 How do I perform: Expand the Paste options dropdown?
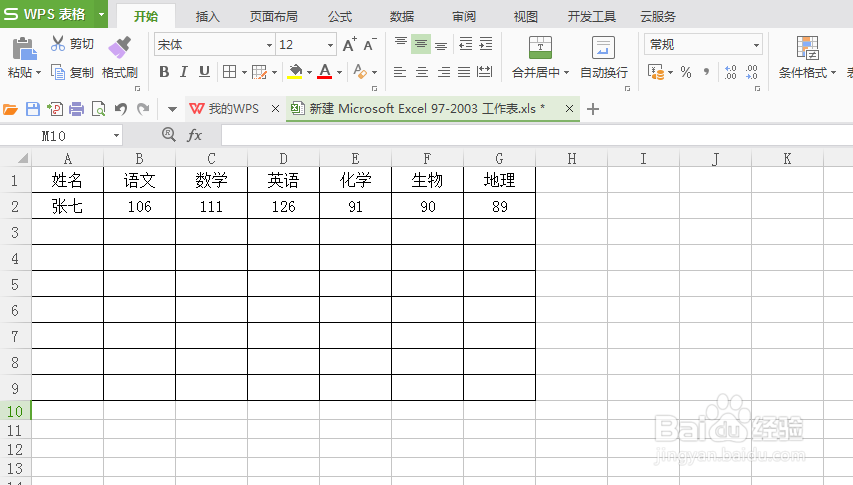click(39, 72)
